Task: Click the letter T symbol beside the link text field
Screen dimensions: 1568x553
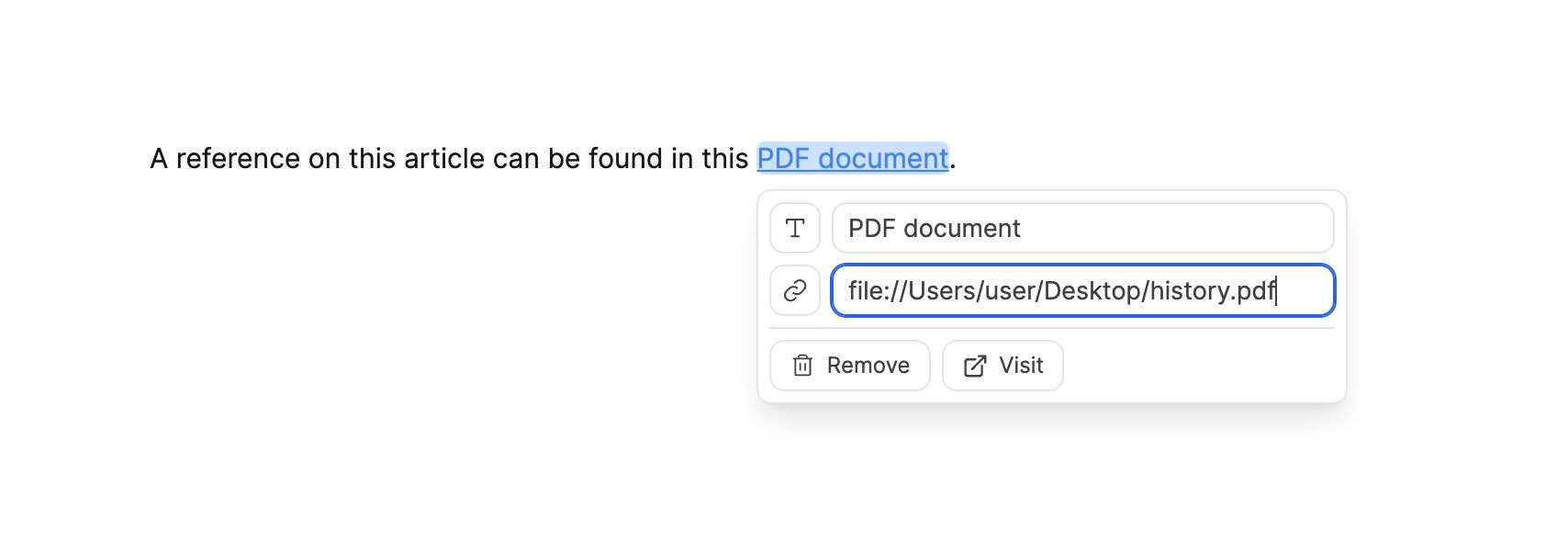Action: (795, 228)
